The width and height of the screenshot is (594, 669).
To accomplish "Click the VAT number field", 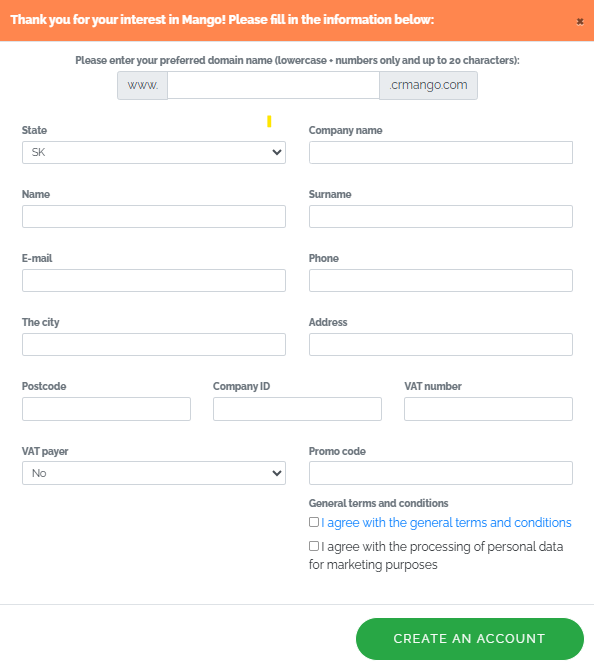I will point(488,409).
